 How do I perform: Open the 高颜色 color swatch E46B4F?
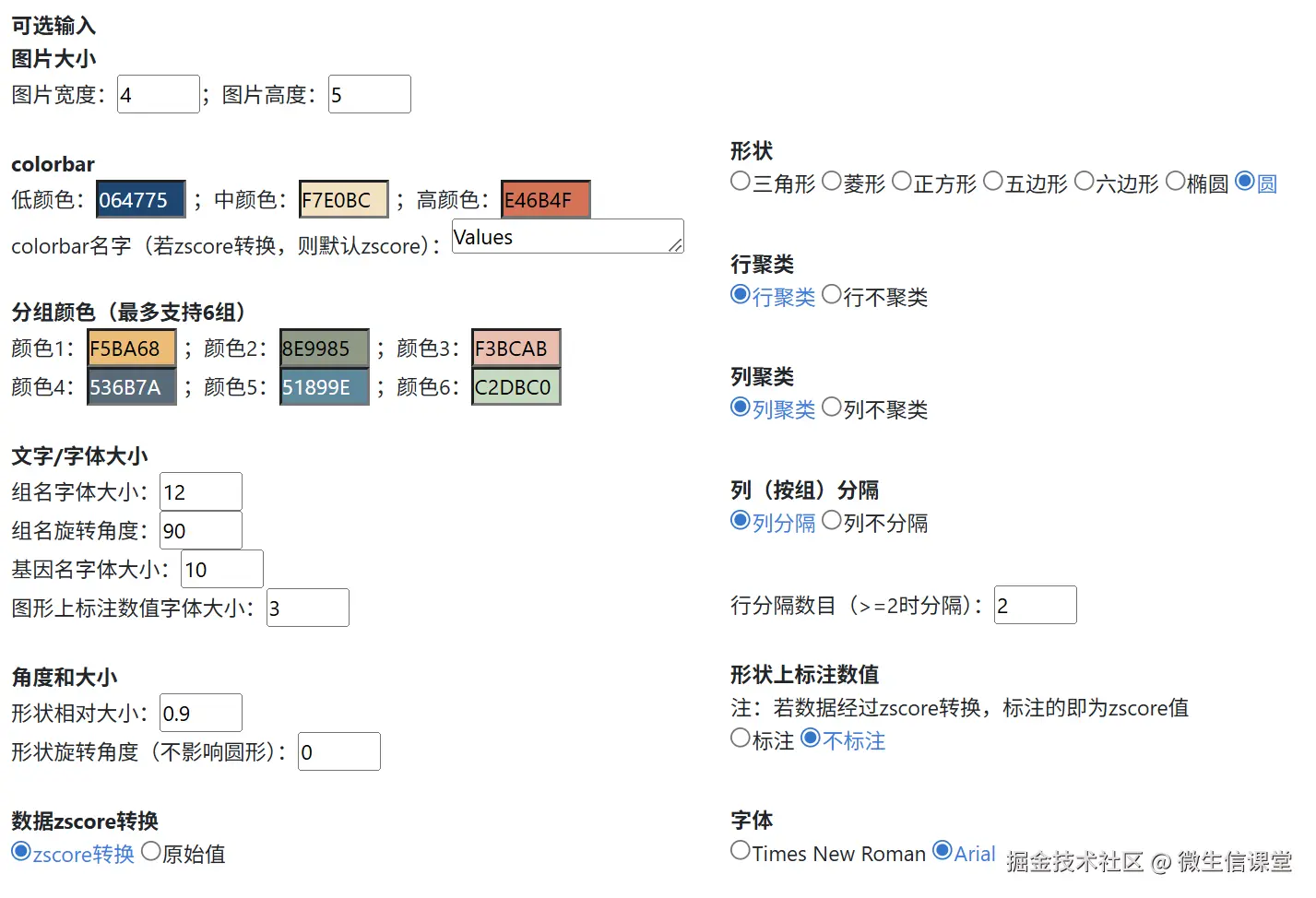[x=544, y=198]
